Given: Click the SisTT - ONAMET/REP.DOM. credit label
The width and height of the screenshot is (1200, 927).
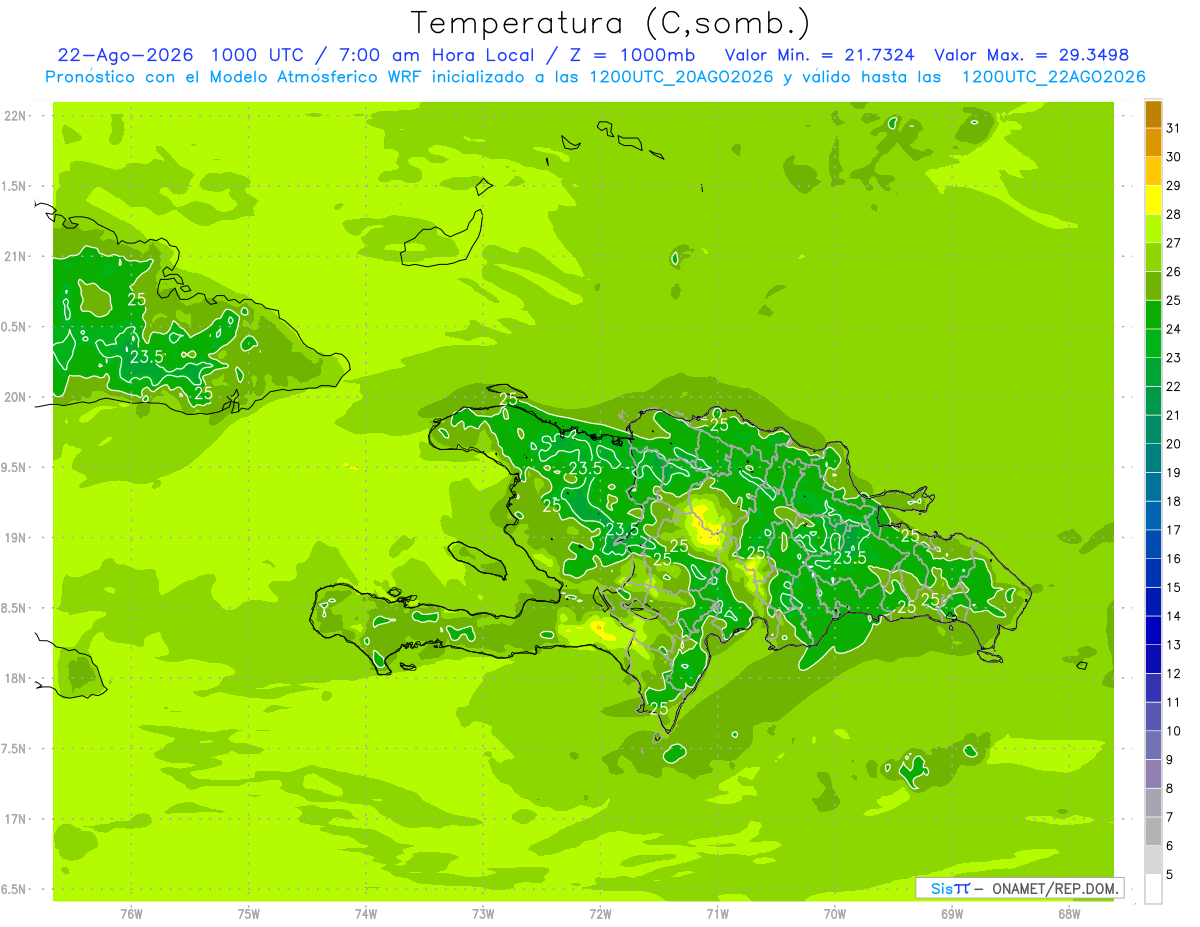Looking at the screenshot, I should point(1020,888).
